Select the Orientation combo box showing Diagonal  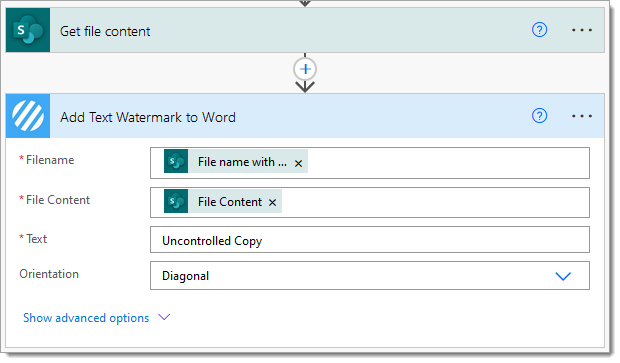[370, 276]
